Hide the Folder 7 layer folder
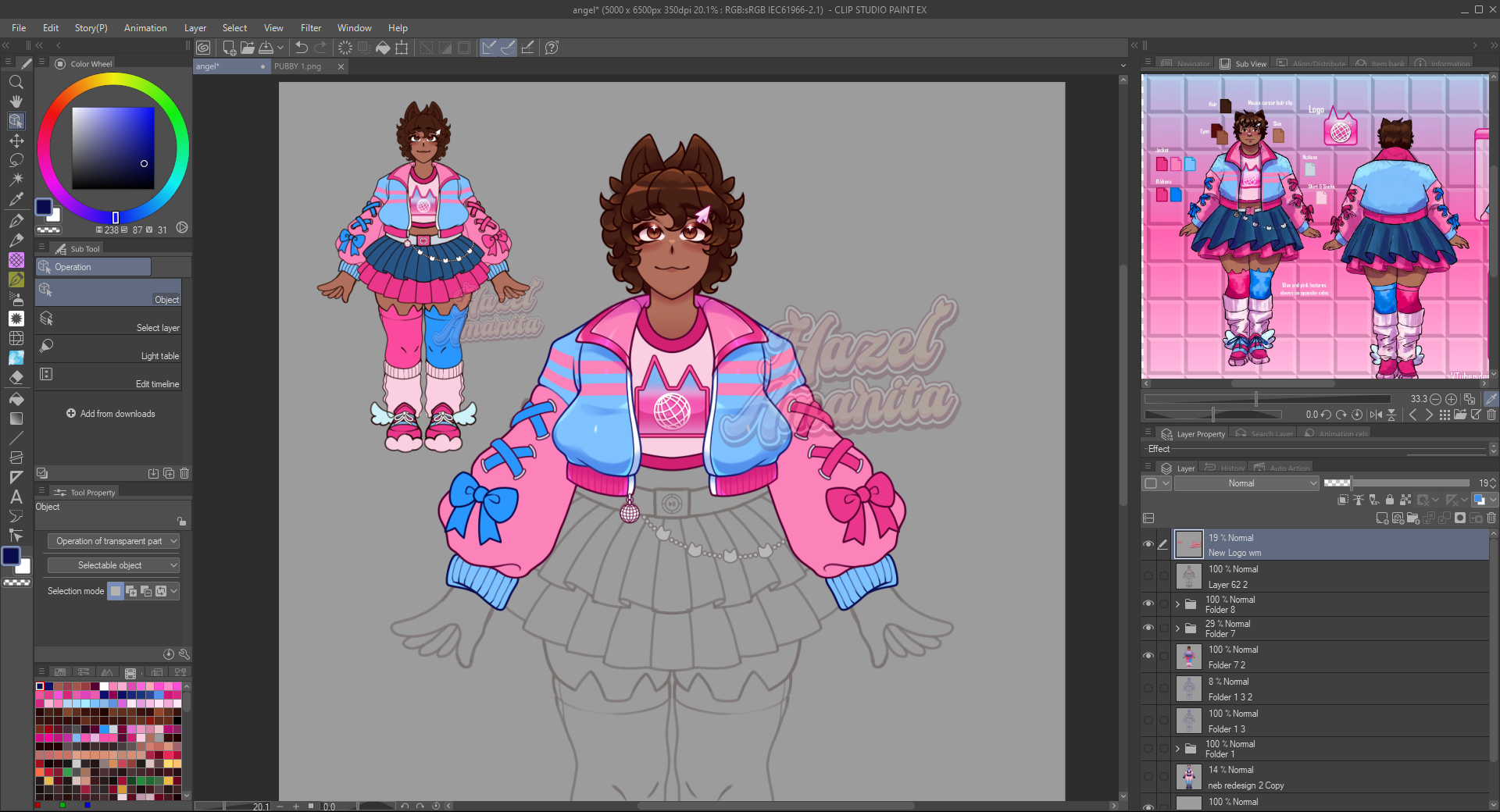1500x812 pixels. (x=1148, y=628)
